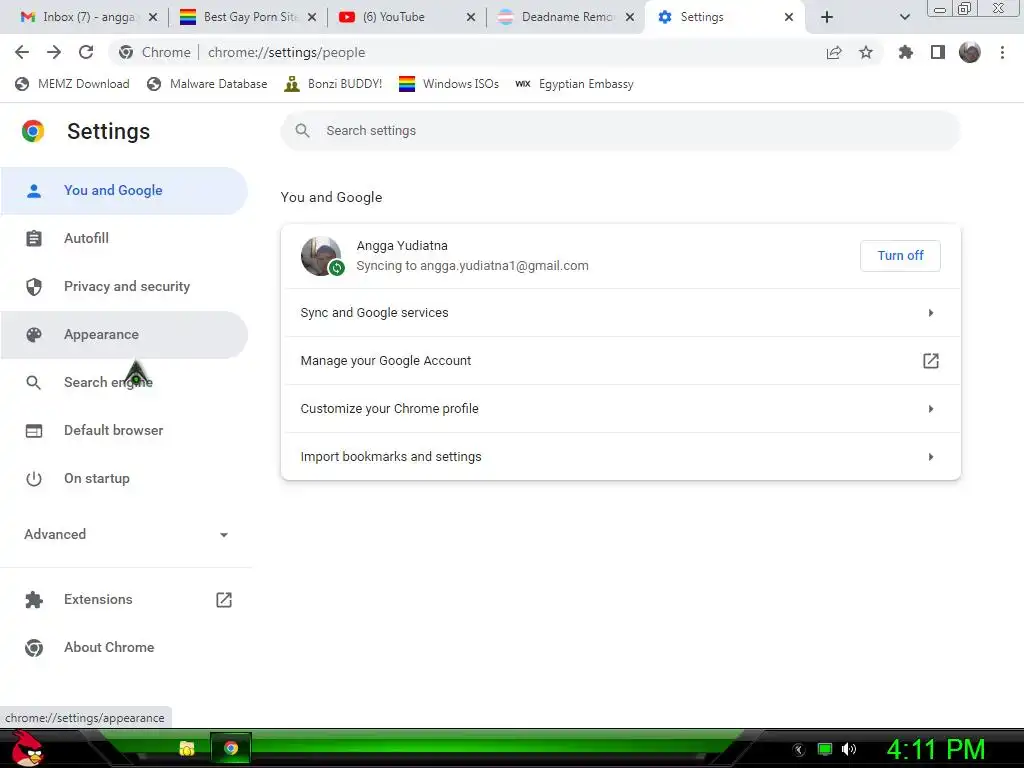Click the Extensions external link icon
Image resolution: width=1024 pixels, height=768 pixels.
coord(224,600)
